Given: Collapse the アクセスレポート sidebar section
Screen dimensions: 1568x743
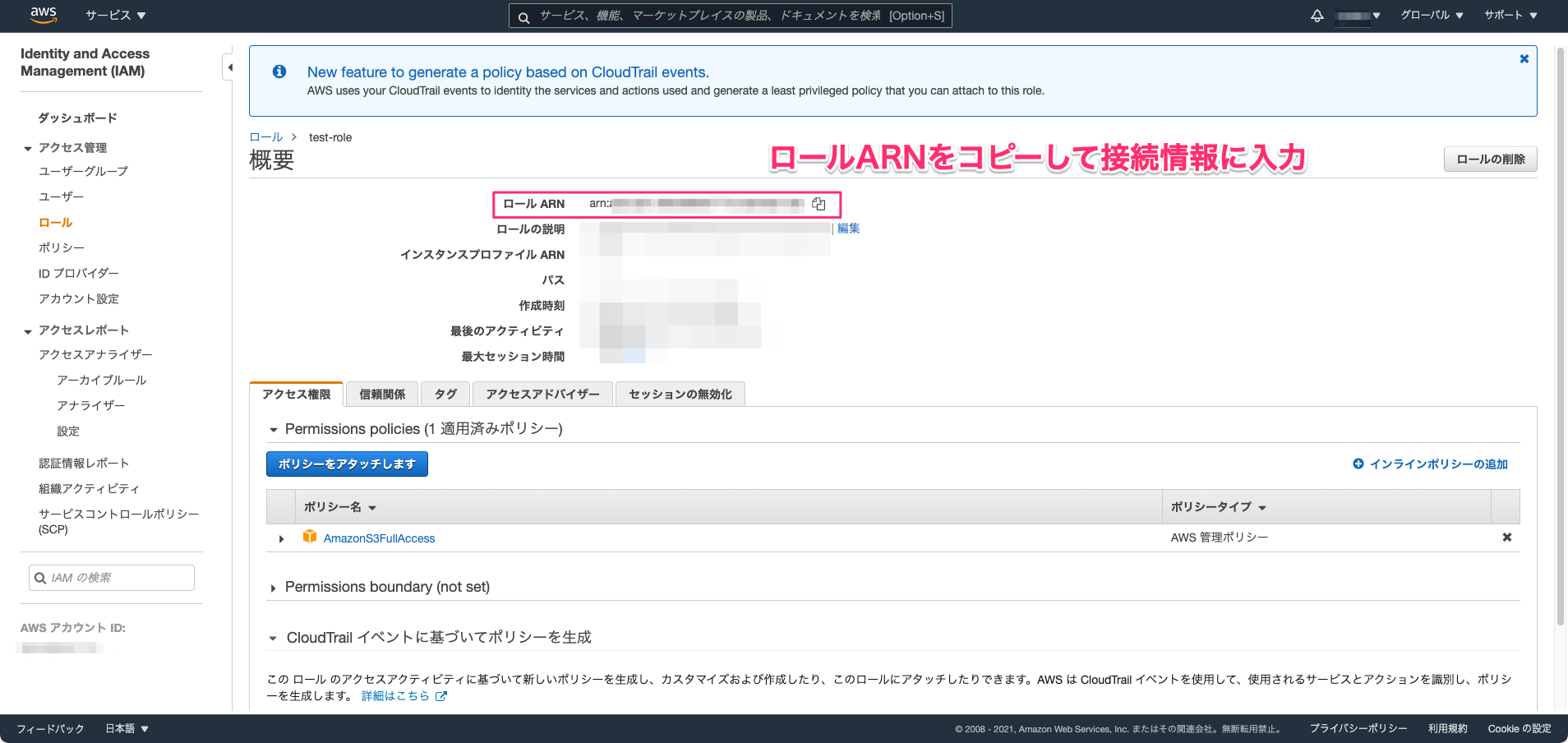Looking at the screenshot, I should (28, 331).
